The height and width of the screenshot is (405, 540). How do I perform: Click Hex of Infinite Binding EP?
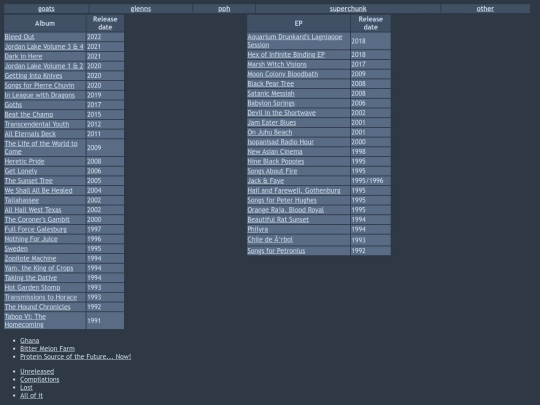tap(286, 54)
